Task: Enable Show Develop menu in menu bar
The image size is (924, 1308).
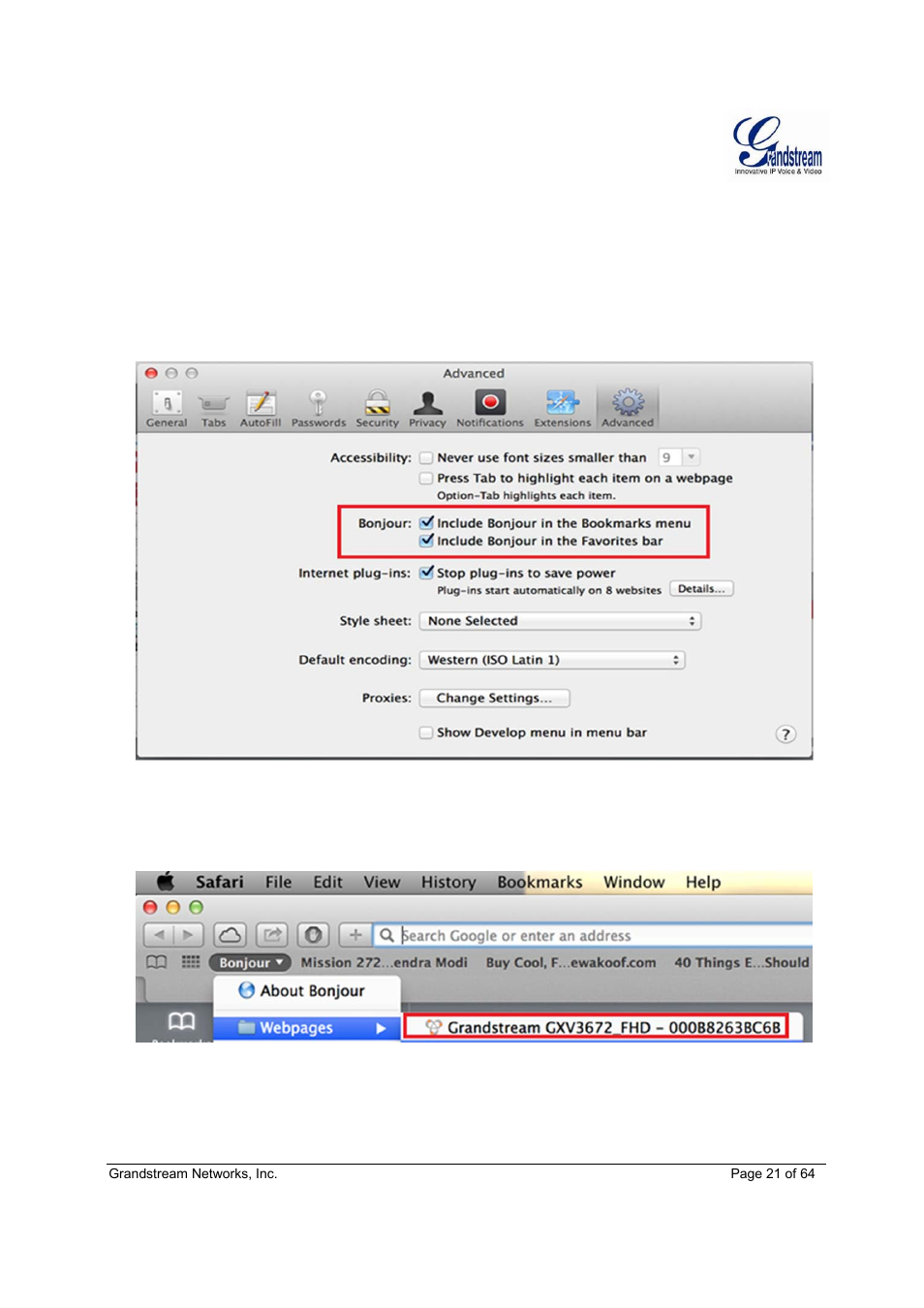Action: click(426, 732)
